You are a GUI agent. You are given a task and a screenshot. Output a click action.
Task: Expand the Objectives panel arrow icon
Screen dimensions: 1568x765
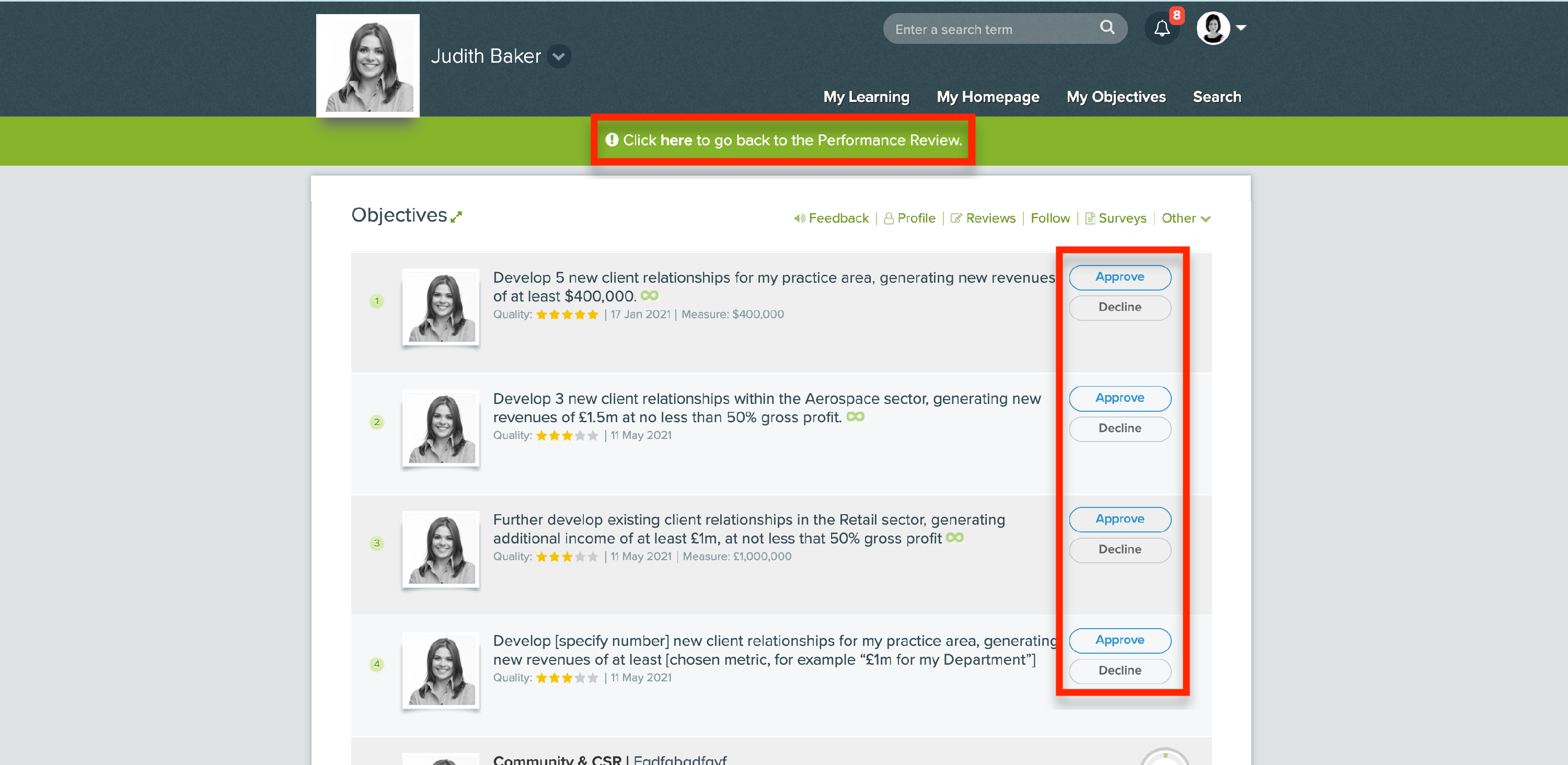456,217
